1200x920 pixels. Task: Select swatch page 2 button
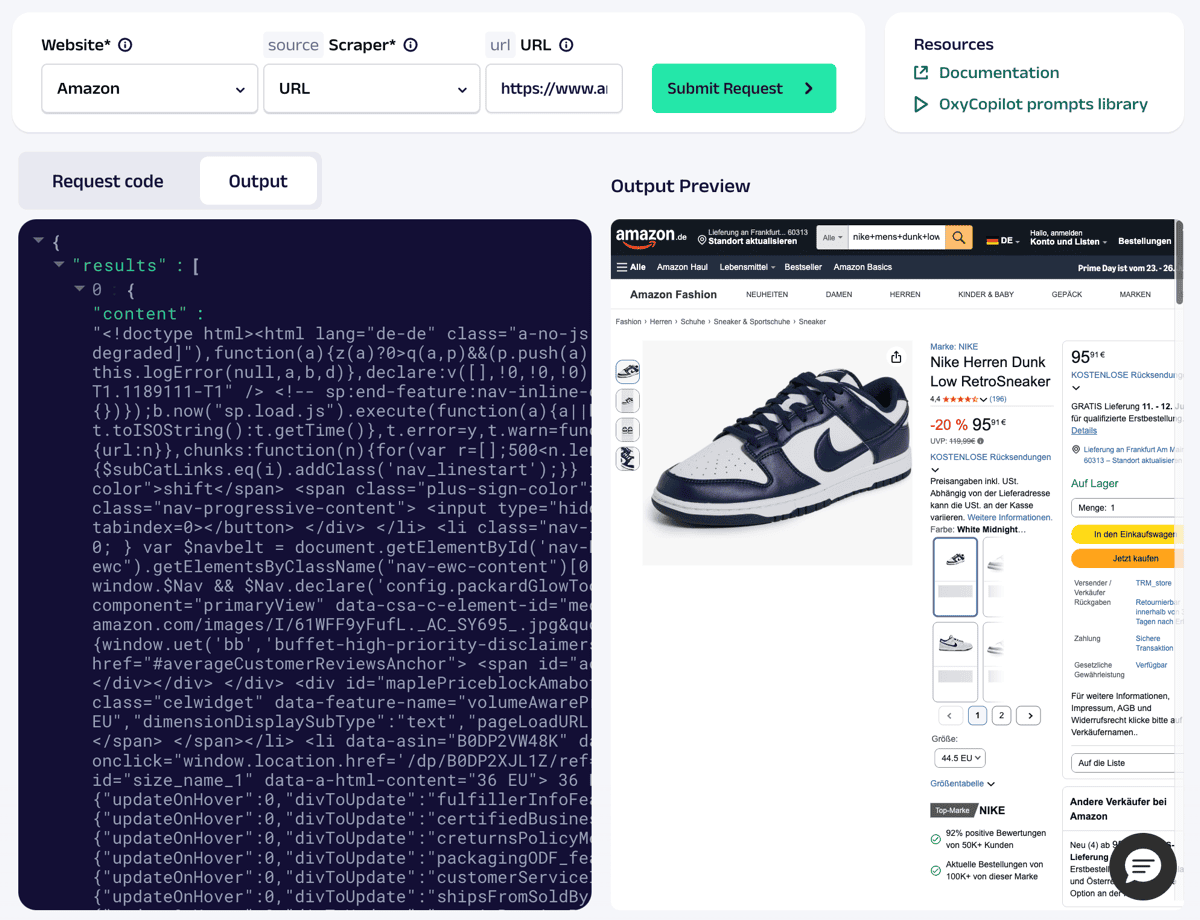(1001, 715)
